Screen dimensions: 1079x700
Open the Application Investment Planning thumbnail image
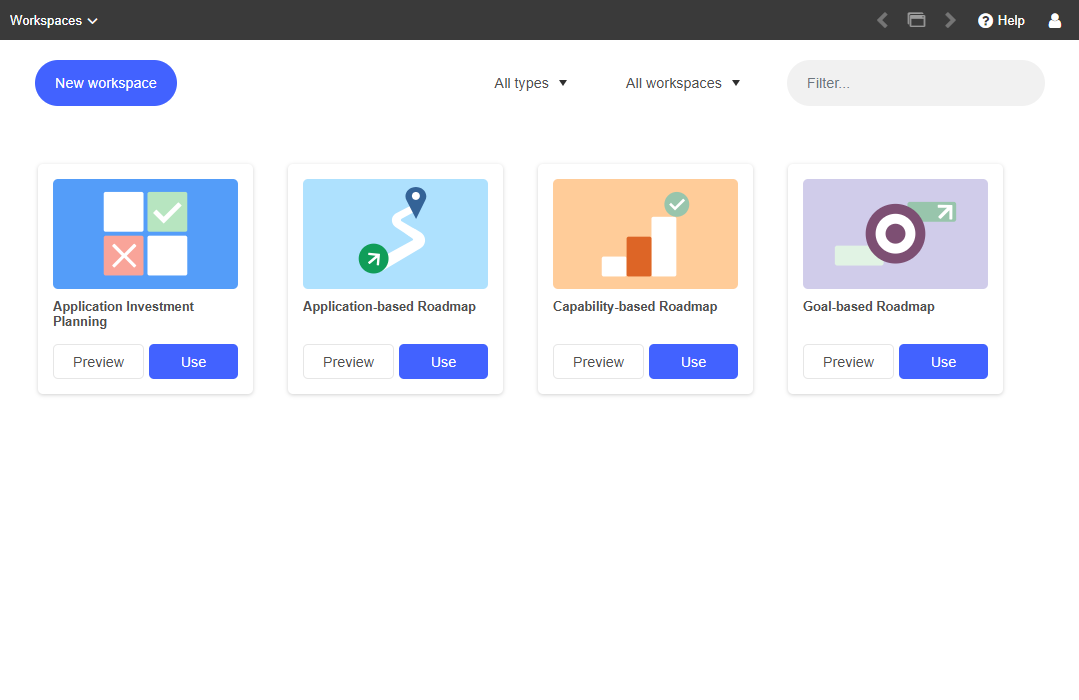[145, 233]
